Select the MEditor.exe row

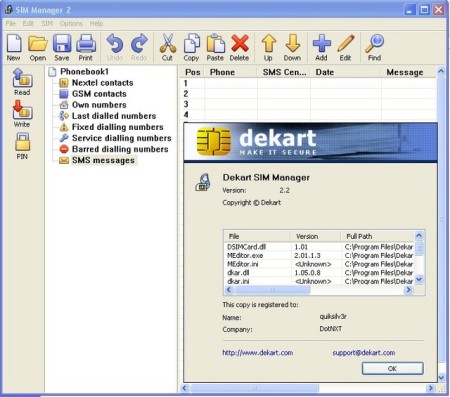319,256
